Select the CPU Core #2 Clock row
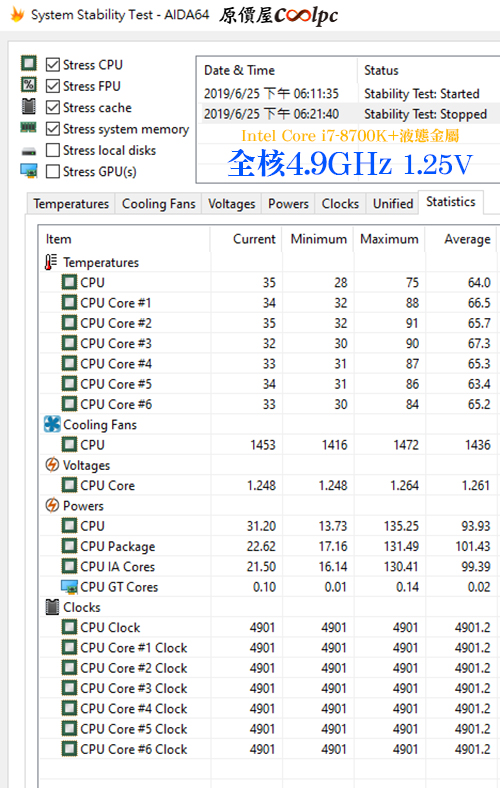Screen dimensions: 500x788 click(x=268, y=668)
